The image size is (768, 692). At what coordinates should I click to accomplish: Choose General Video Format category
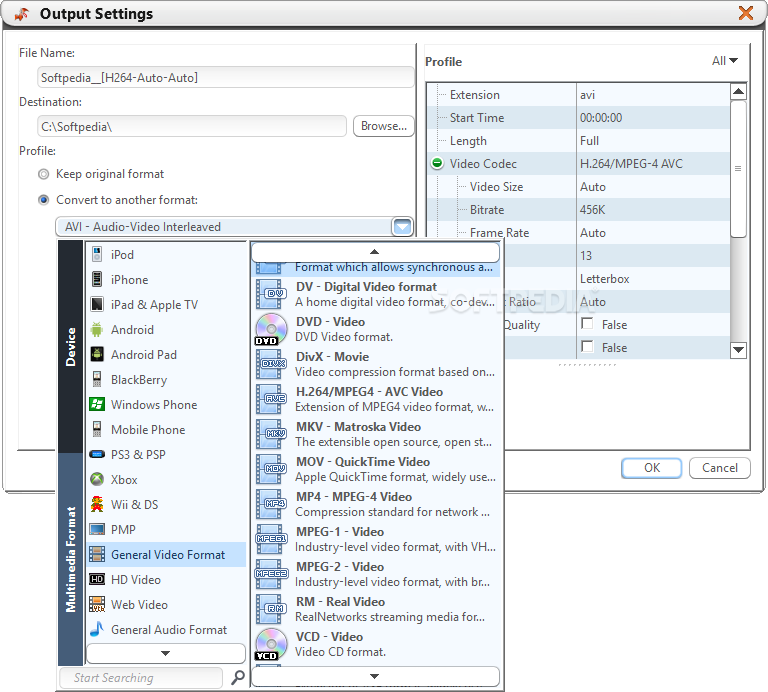click(x=166, y=554)
